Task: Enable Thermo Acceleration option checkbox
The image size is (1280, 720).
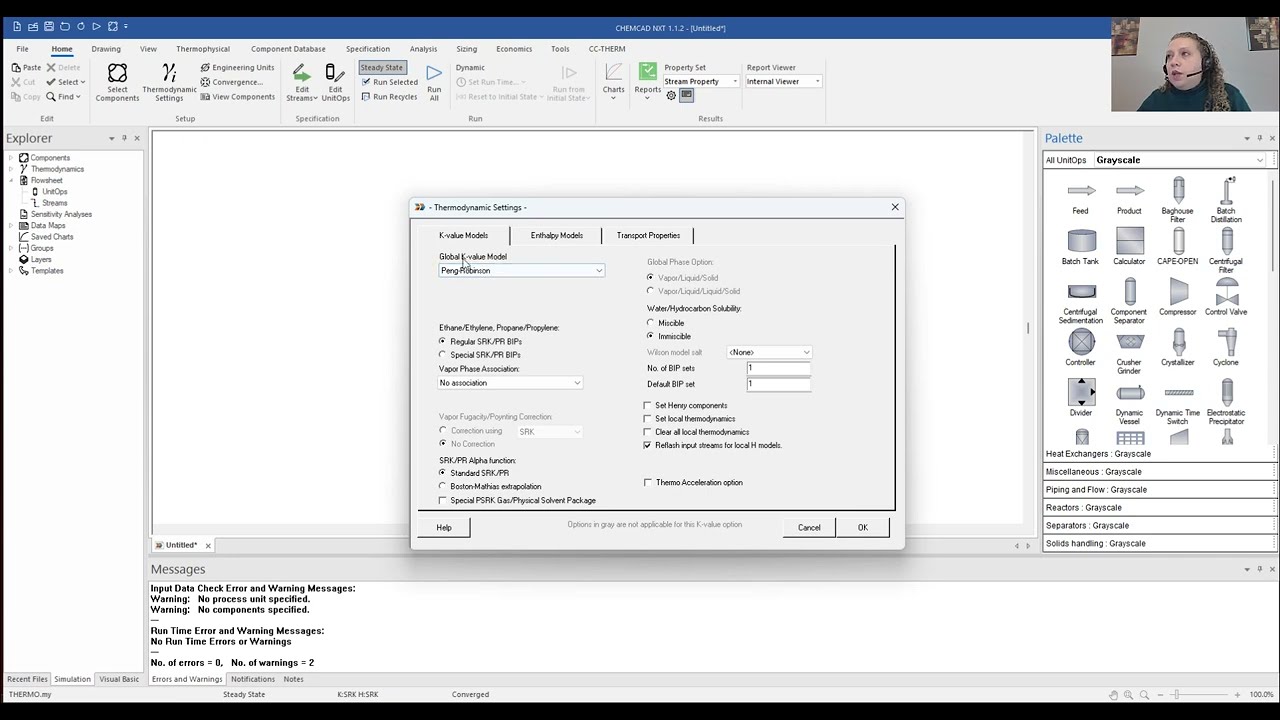Action: [693, 482]
